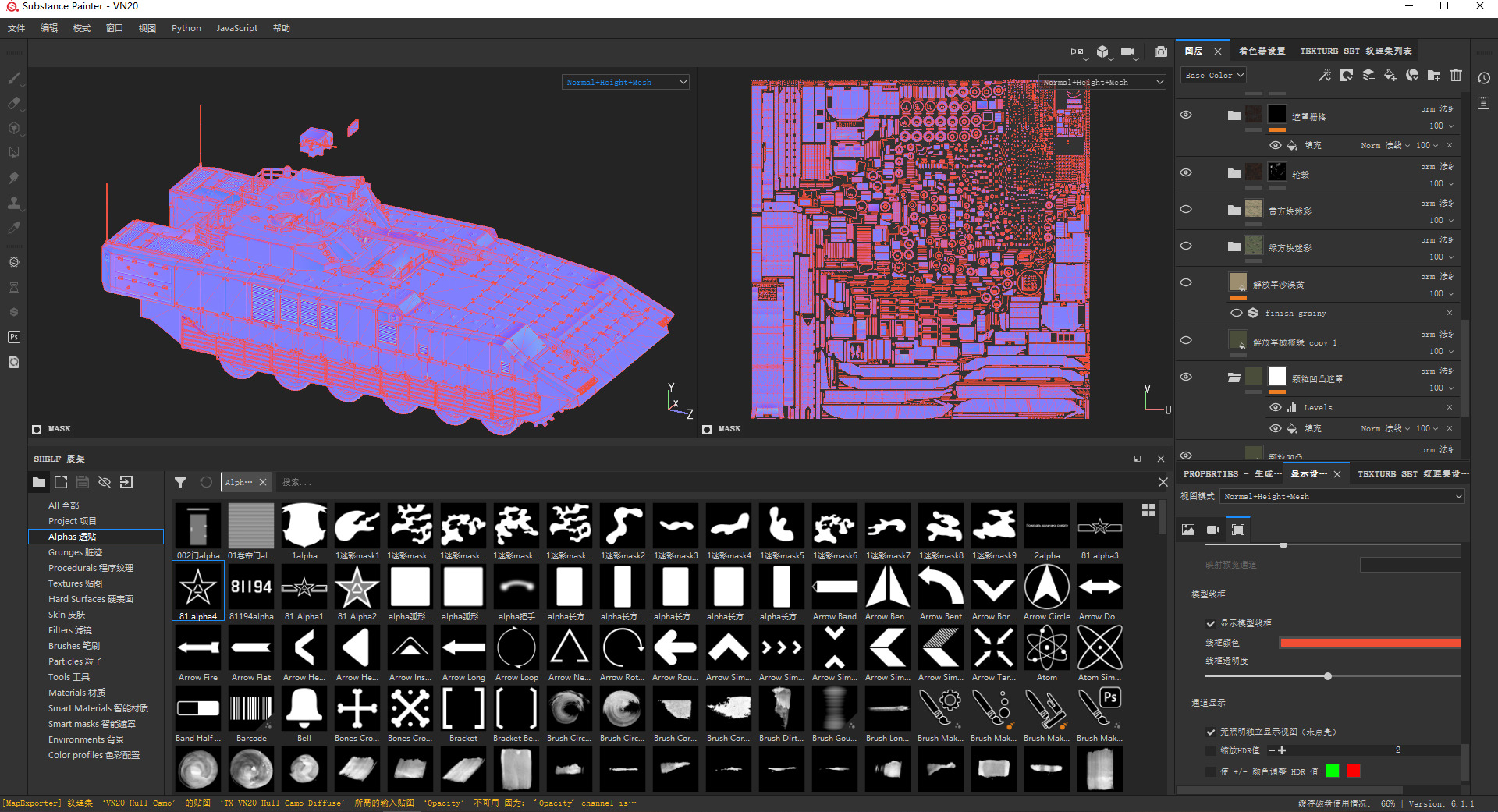Uncheck 显示模型线框 checkbox

1211,623
